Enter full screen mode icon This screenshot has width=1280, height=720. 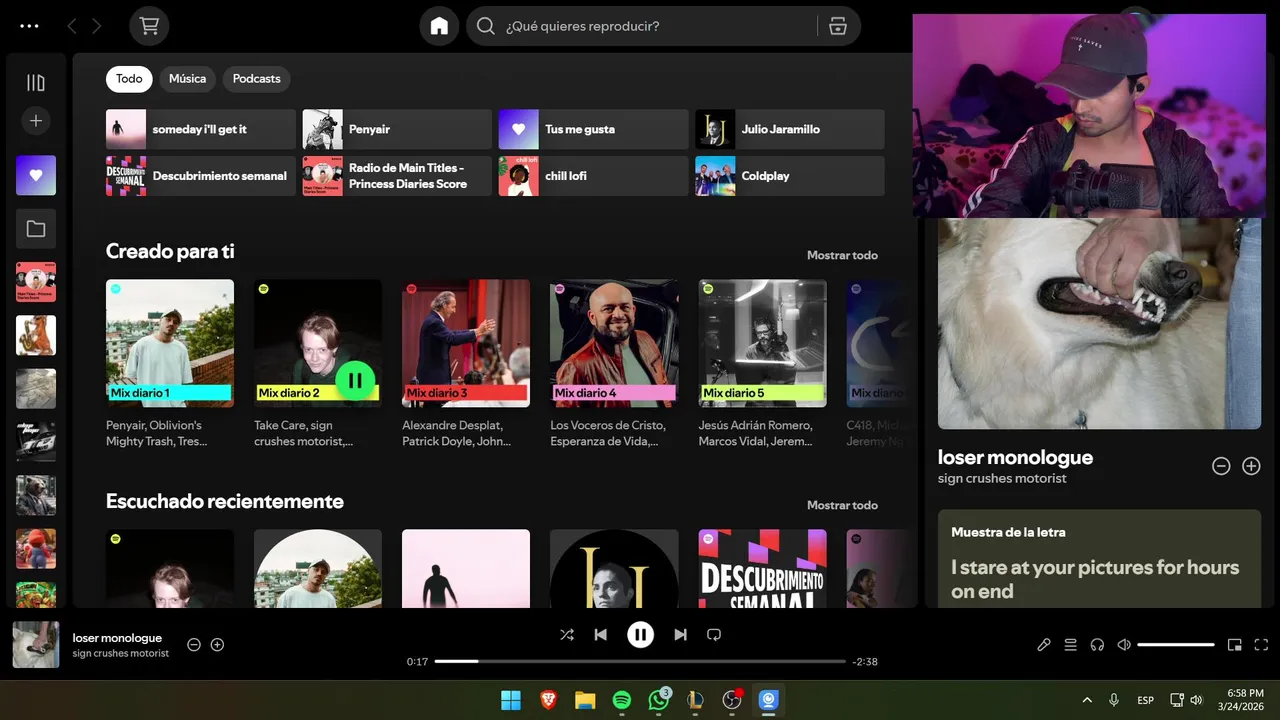pyautogui.click(x=1261, y=645)
